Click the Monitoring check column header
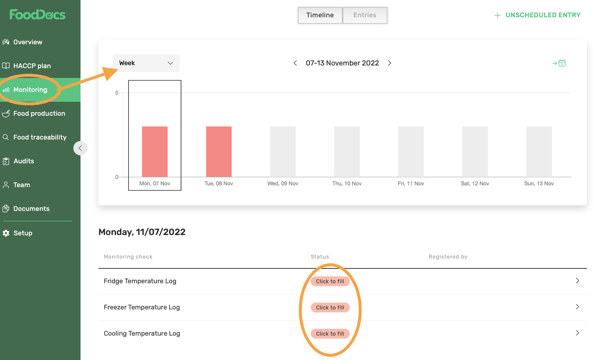Viewport: 600px width, 360px height. [128, 257]
